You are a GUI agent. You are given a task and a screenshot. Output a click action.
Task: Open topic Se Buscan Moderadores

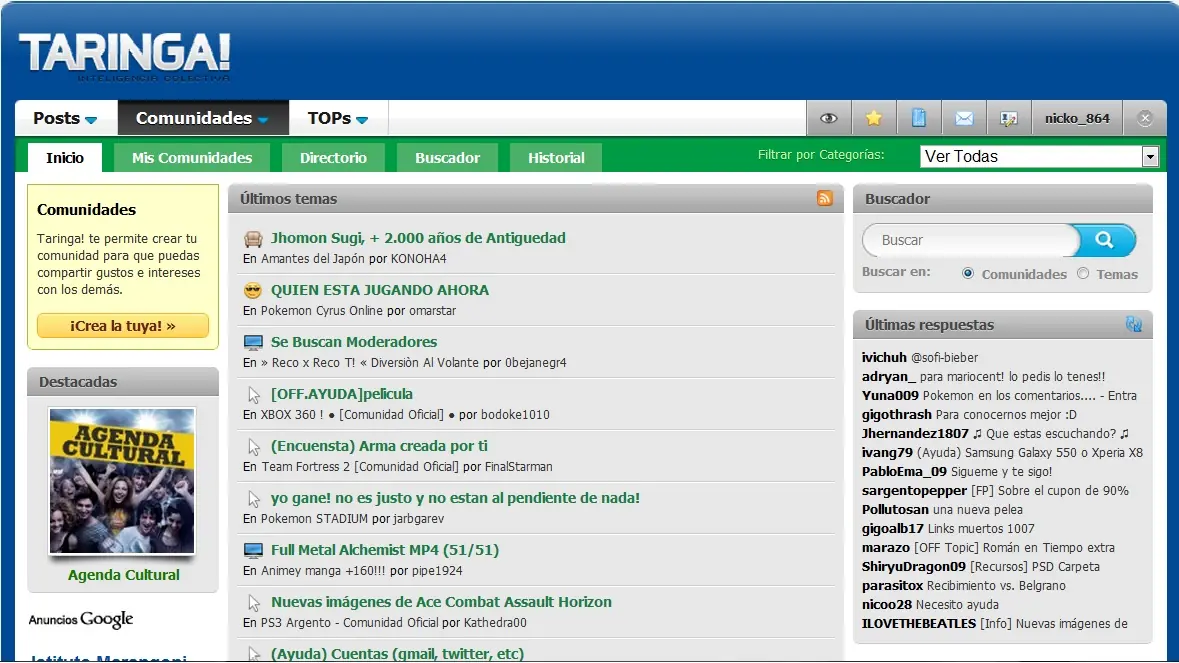click(x=353, y=341)
